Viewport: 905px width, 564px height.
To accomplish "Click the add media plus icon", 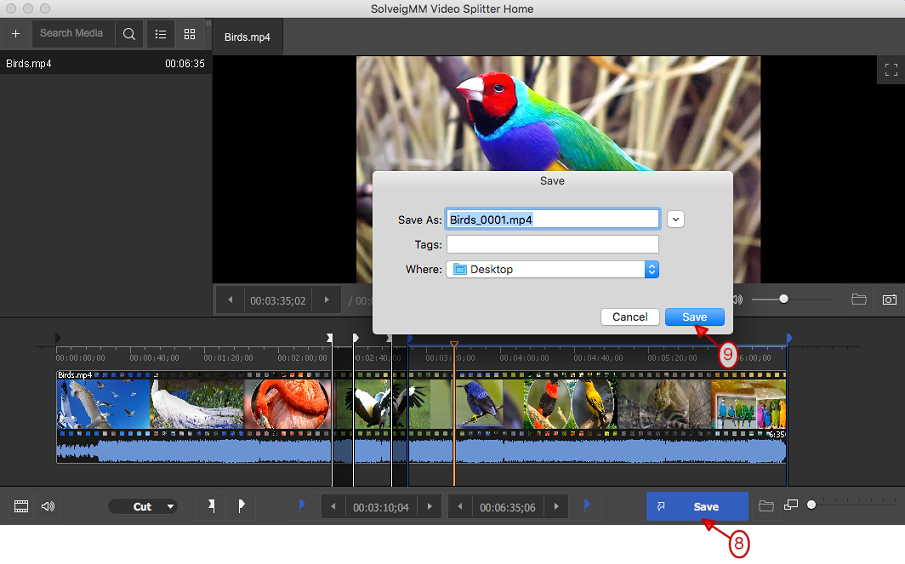I will (x=15, y=34).
